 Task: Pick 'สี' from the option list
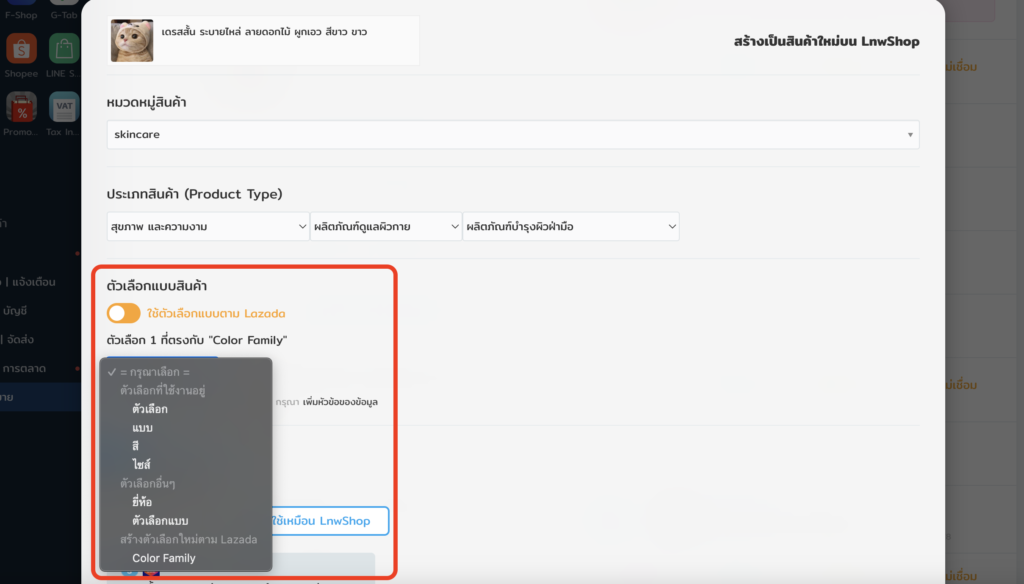click(x=137, y=446)
